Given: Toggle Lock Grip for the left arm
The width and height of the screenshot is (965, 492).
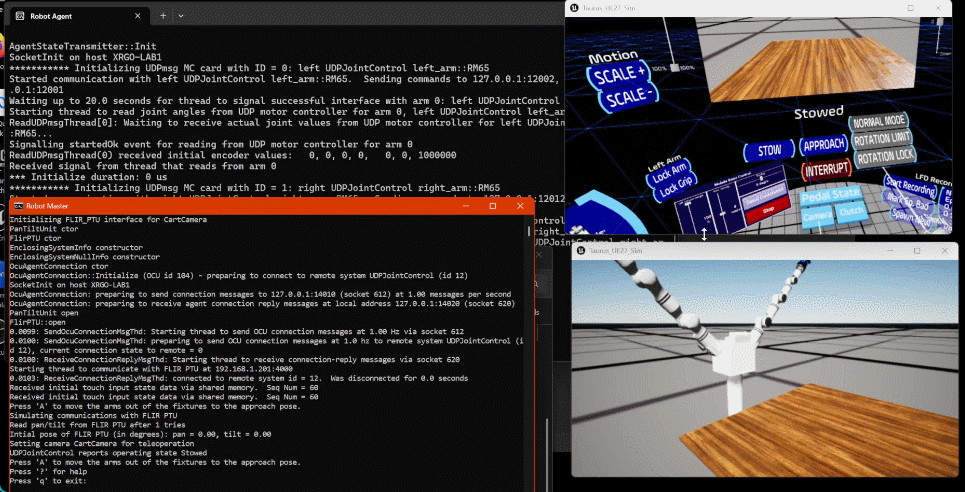Looking at the screenshot, I should click(x=677, y=186).
